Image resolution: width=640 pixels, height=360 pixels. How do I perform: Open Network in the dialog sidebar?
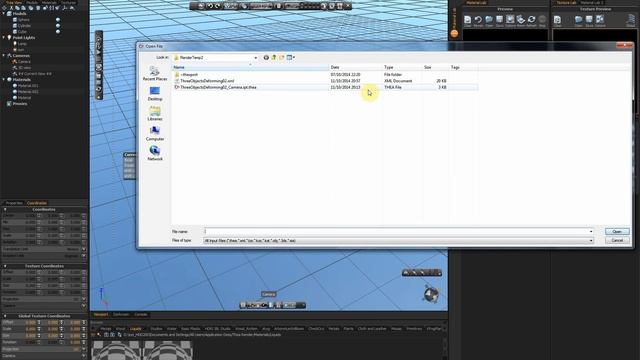pyautogui.click(x=155, y=153)
